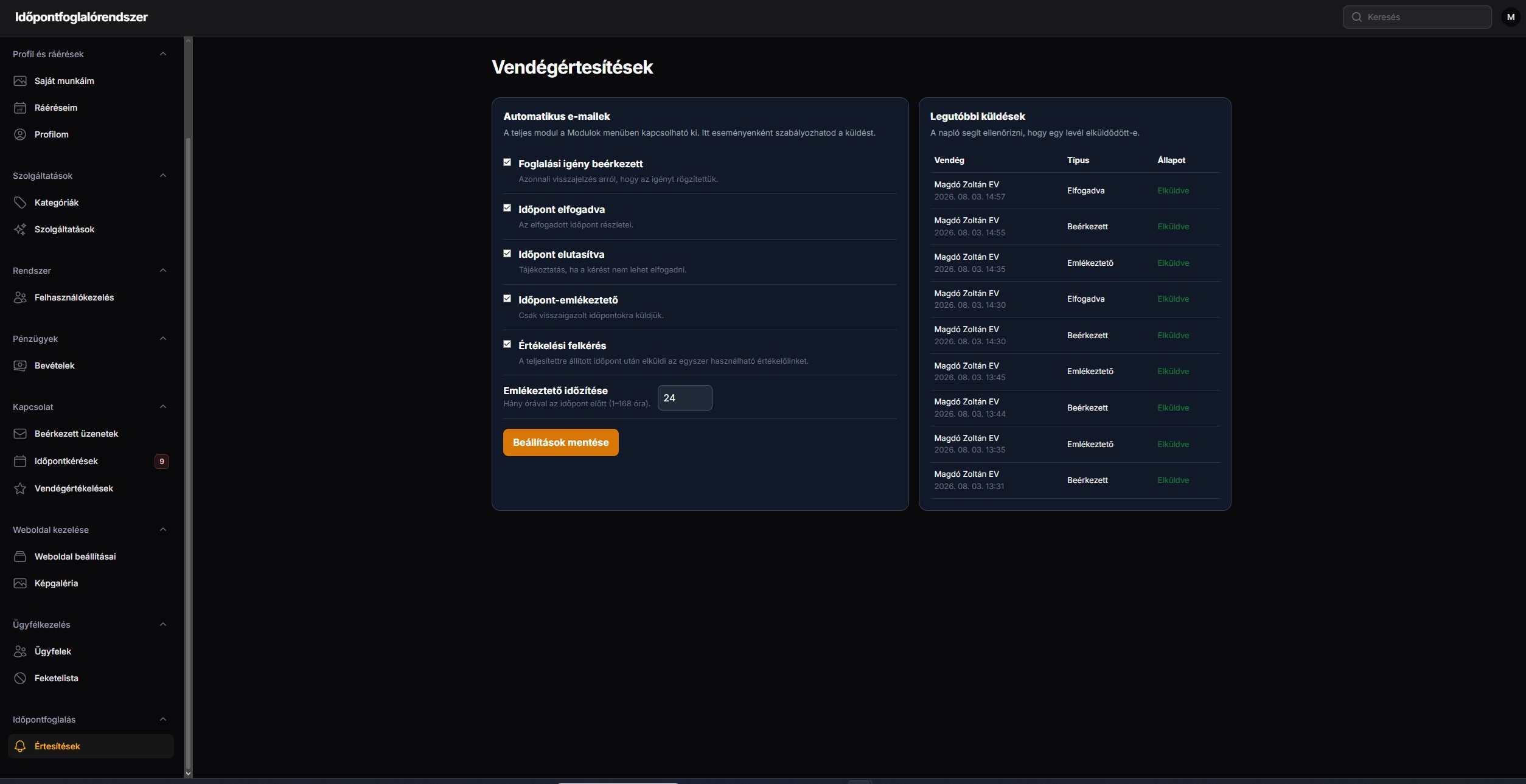Collapse the Időpontfoglalás section chevron
The width and height of the screenshot is (1526, 784).
pos(162,720)
